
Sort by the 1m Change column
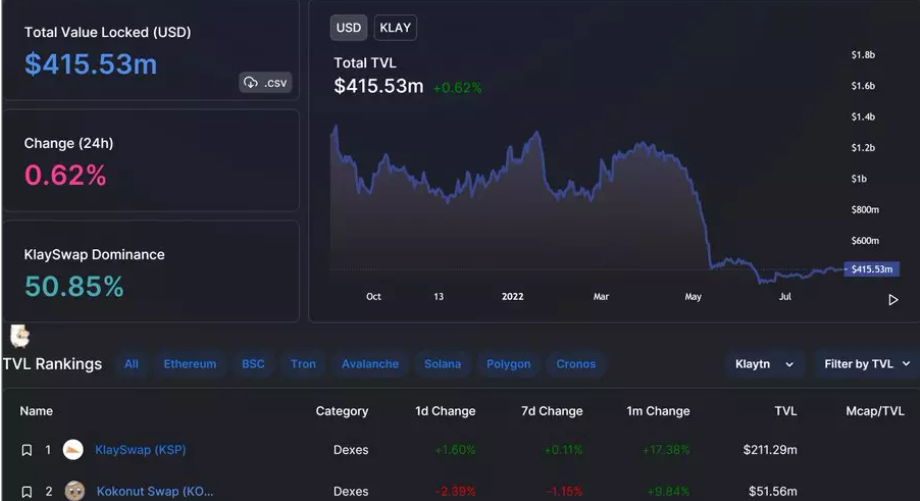[x=658, y=411]
